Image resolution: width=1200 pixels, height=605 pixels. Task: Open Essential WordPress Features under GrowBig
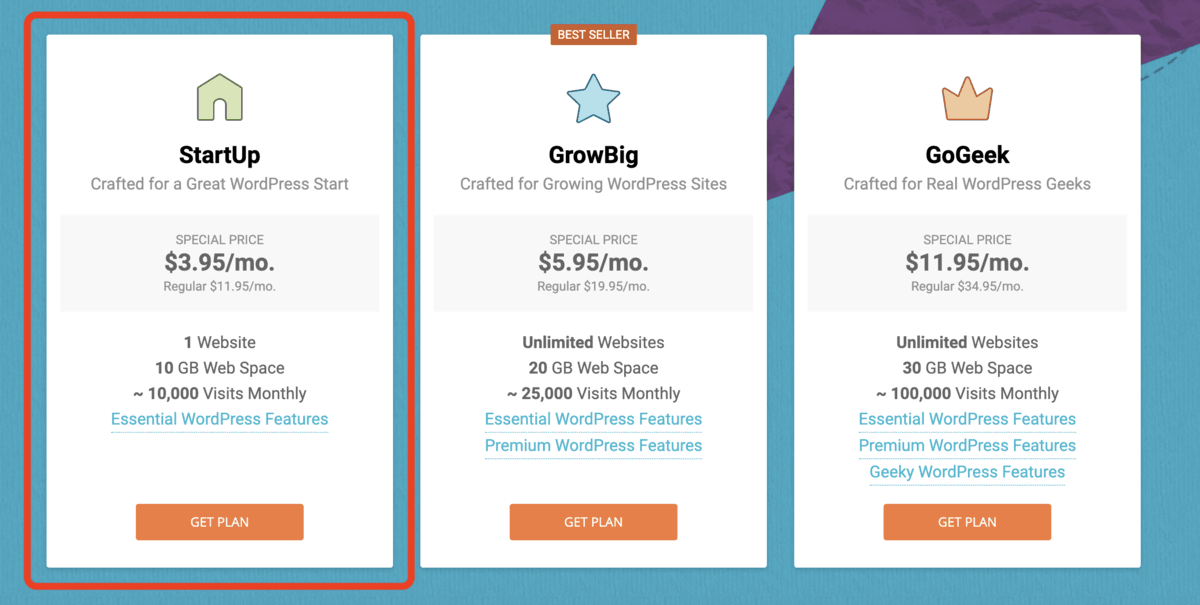point(593,419)
